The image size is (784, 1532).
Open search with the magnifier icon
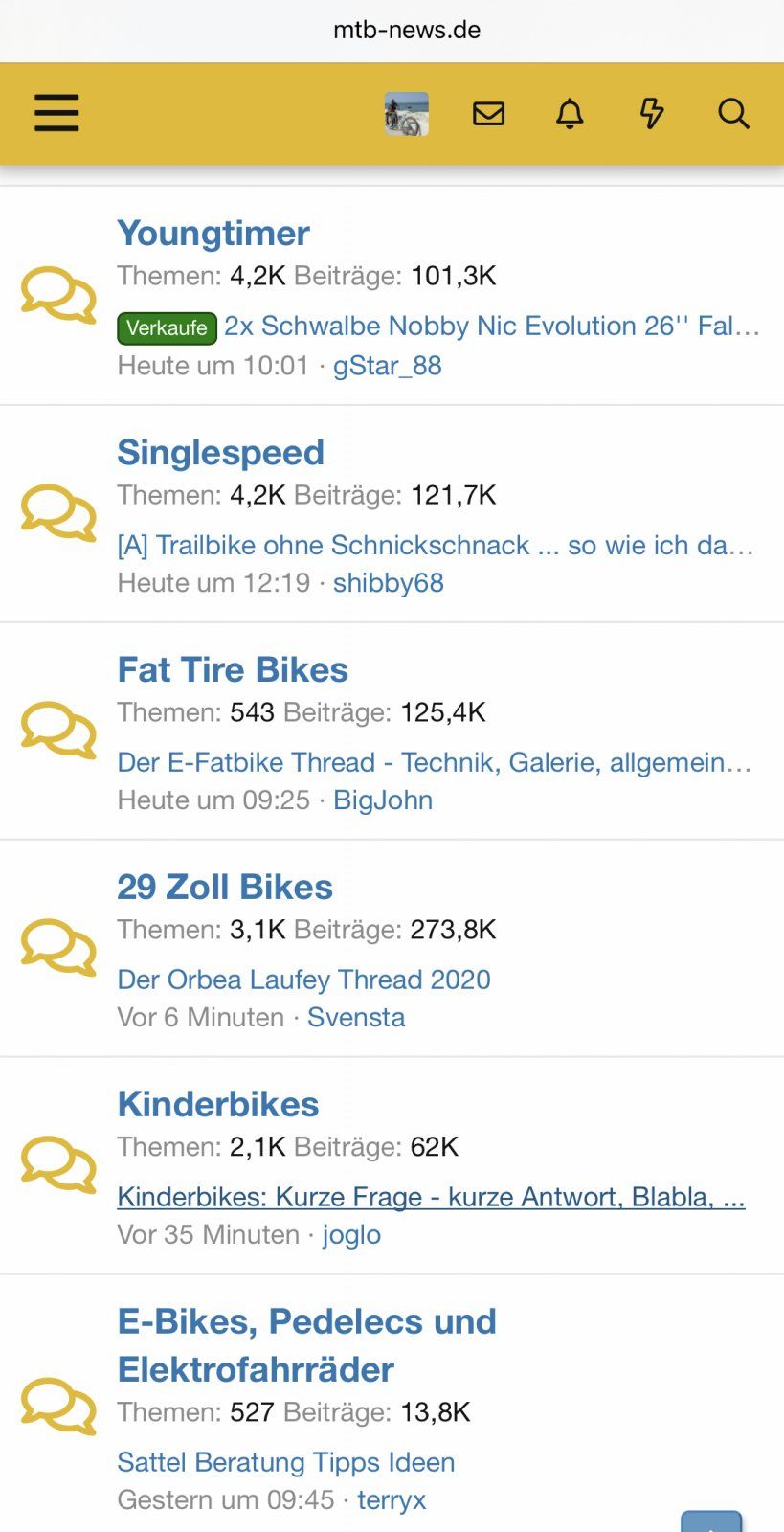[733, 114]
